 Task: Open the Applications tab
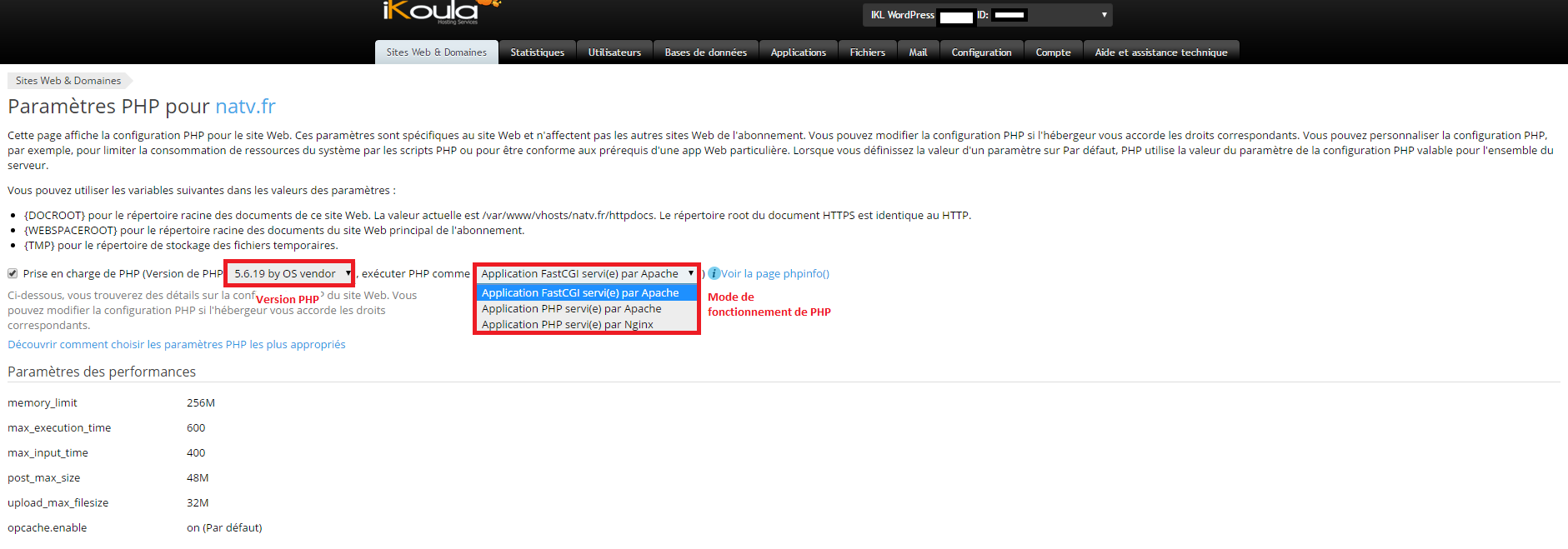(798, 52)
